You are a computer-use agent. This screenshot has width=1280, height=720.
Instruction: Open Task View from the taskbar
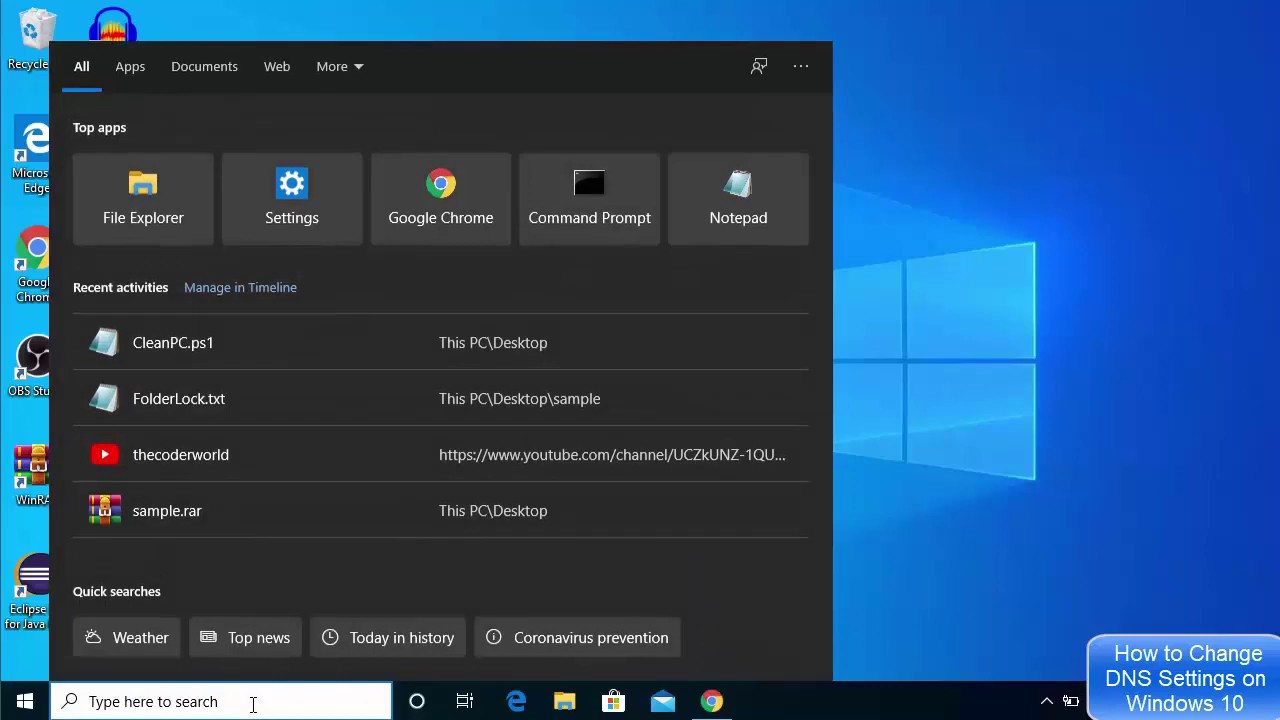click(465, 701)
